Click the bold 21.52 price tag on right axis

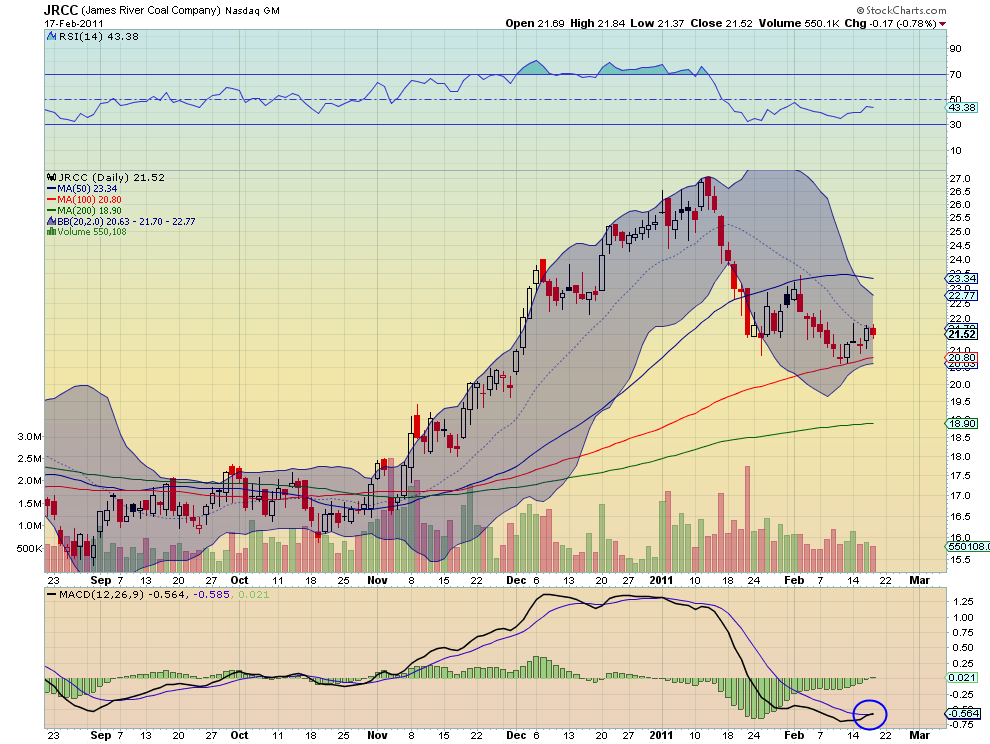coord(963,334)
